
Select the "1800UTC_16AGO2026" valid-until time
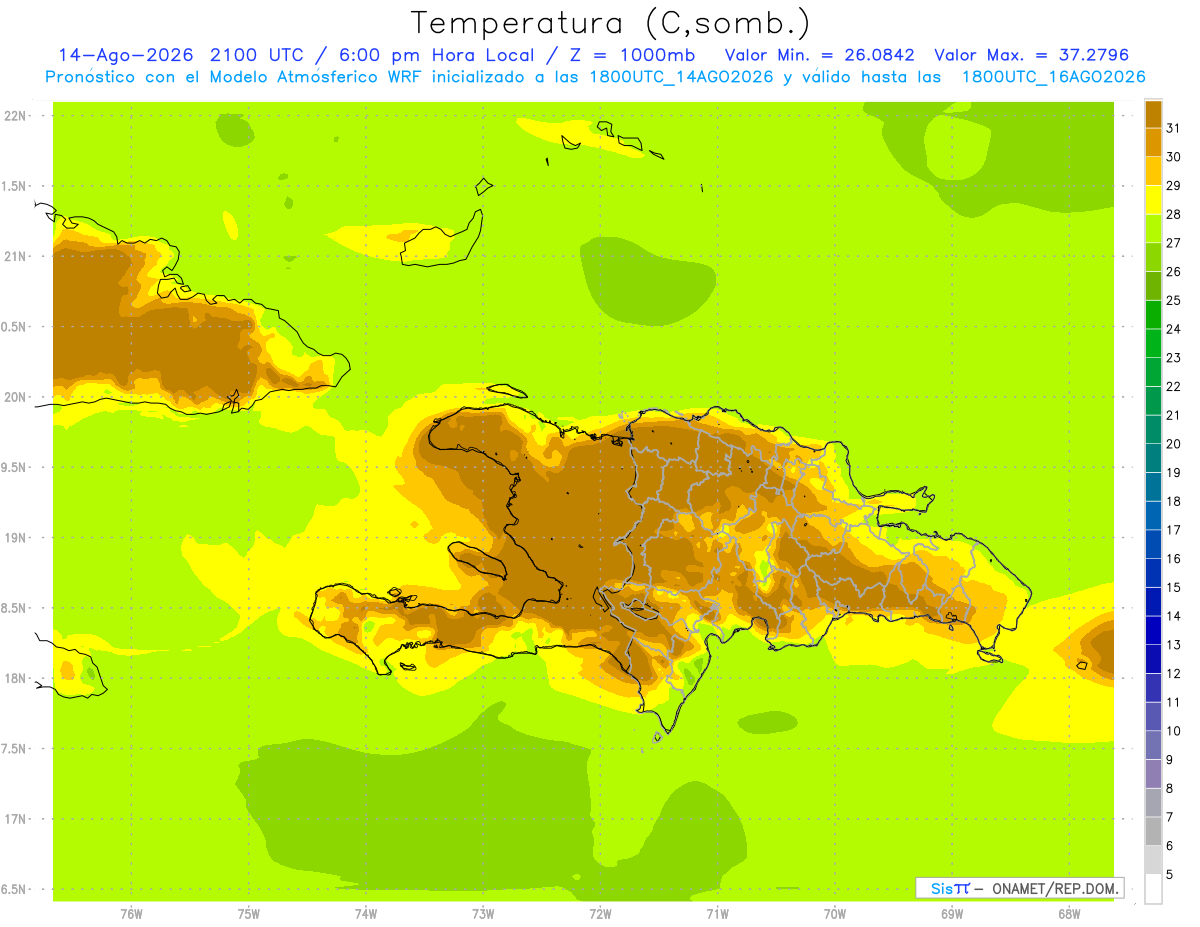pos(1053,77)
